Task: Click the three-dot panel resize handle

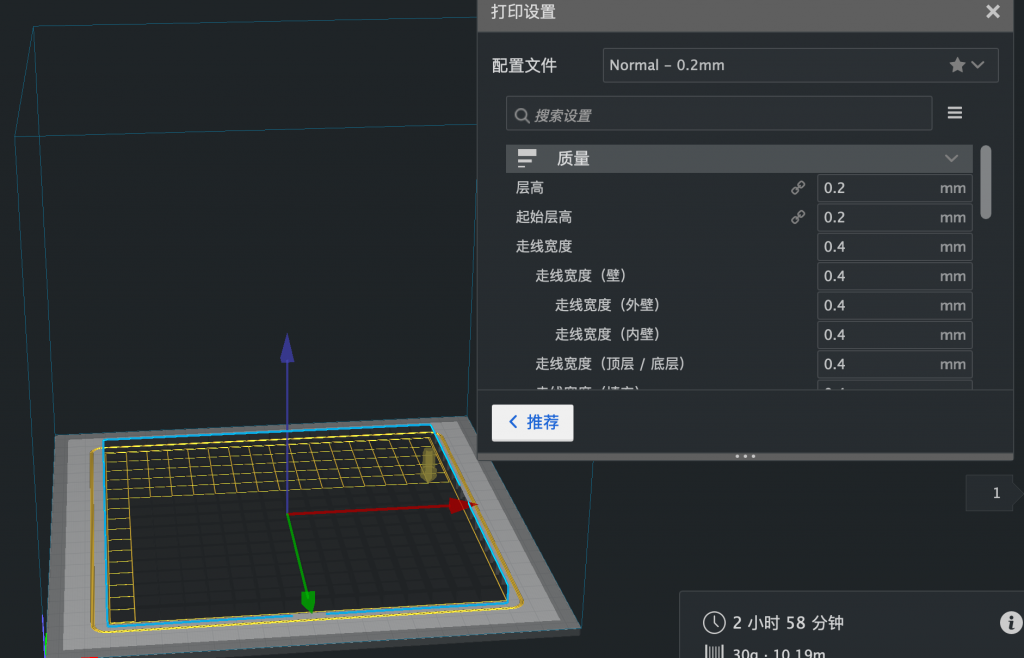Action: pos(745,456)
